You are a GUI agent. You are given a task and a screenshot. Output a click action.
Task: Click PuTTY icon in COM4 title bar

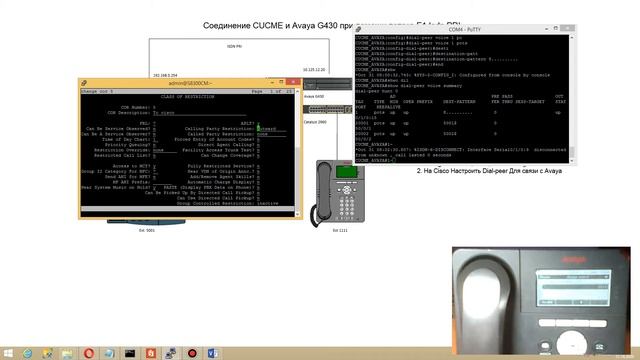click(x=358, y=29)
